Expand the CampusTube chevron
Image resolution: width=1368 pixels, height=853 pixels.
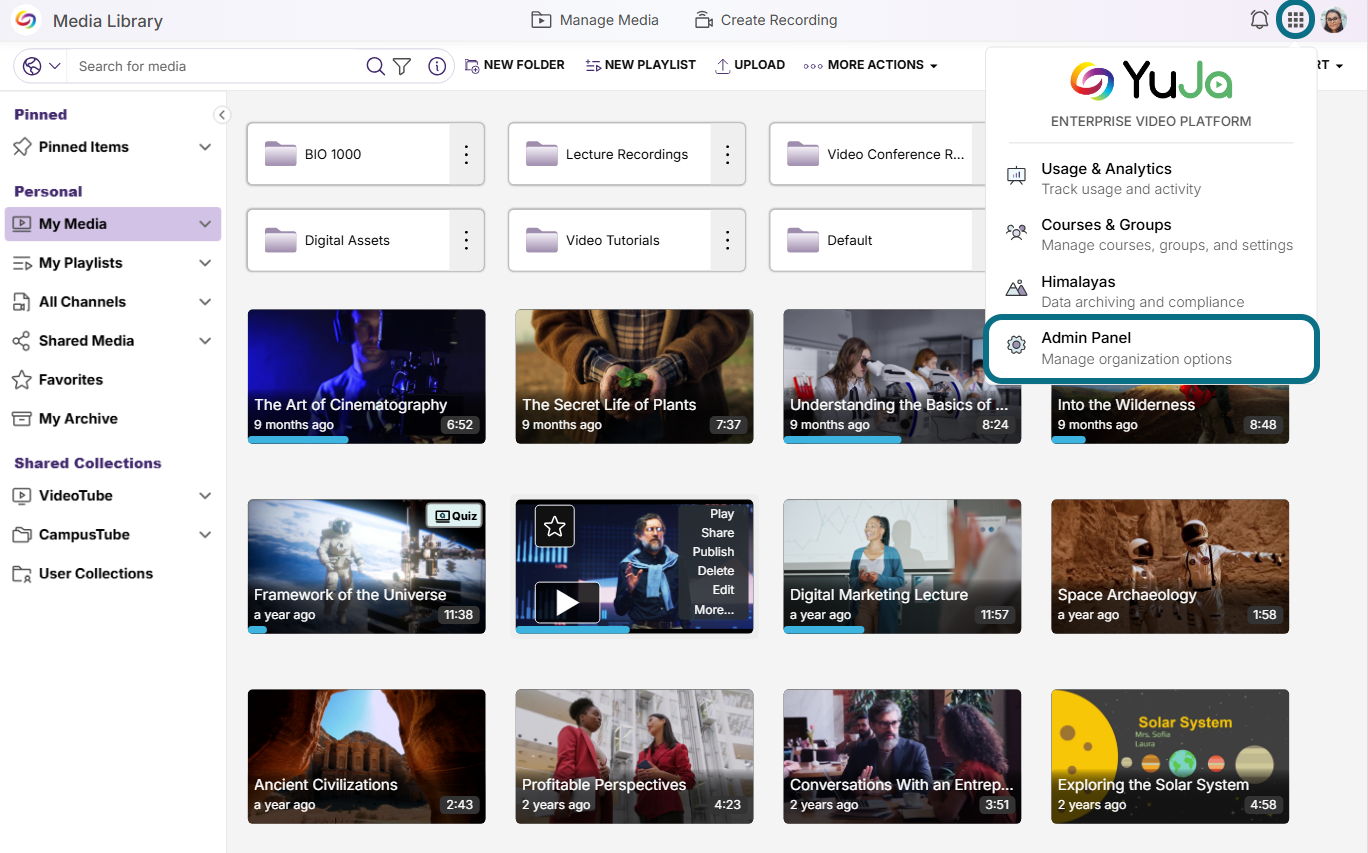click(205, 535)
